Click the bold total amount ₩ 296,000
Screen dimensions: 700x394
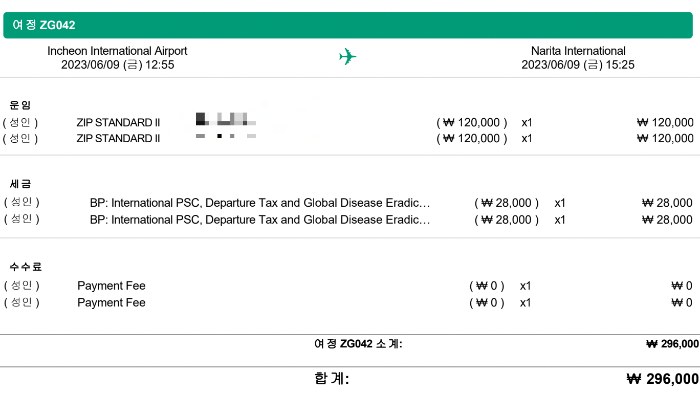point(662,379)
